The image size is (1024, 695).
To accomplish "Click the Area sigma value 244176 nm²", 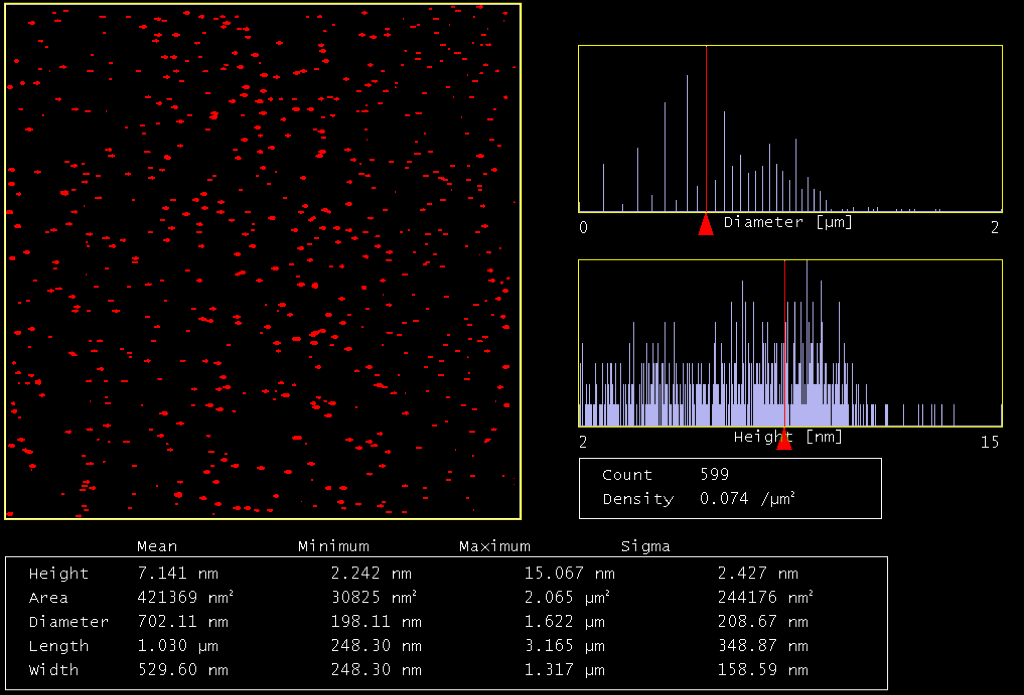I will coord(765,597).
